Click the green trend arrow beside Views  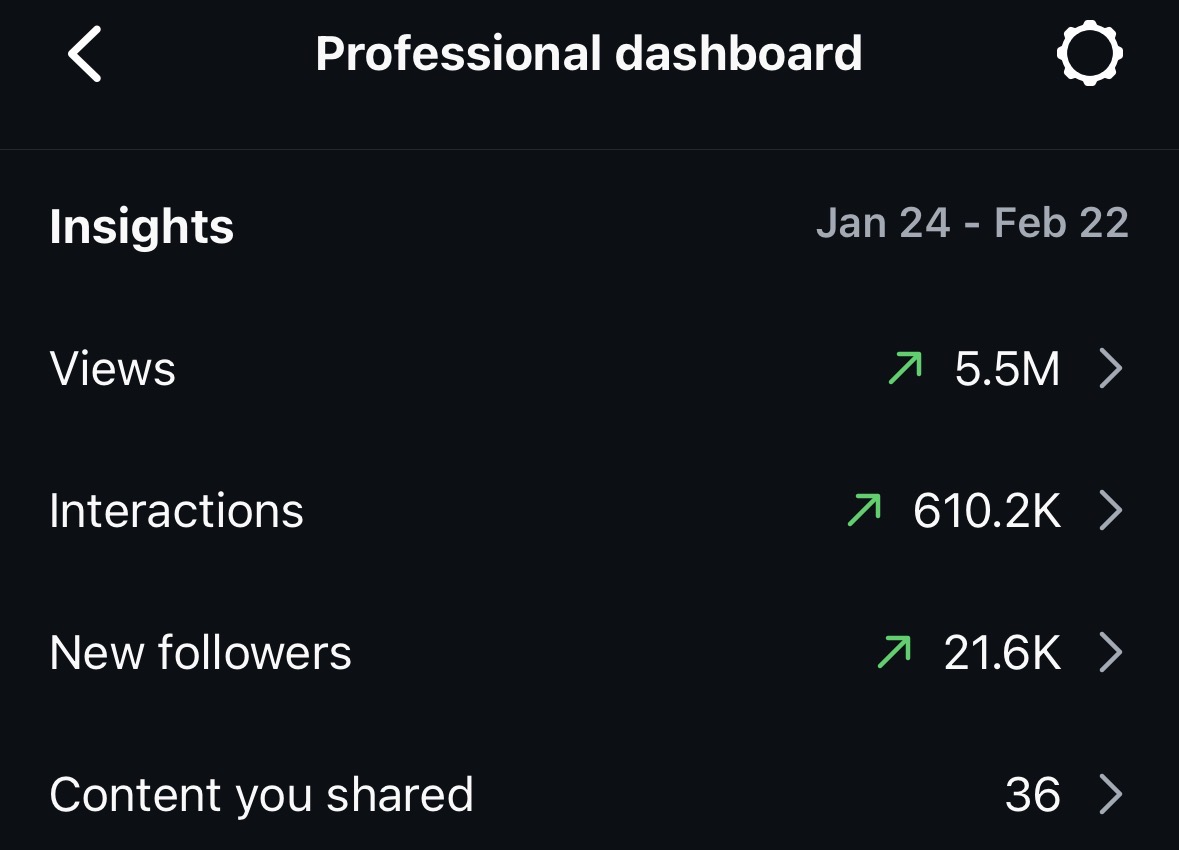point(904,370)
